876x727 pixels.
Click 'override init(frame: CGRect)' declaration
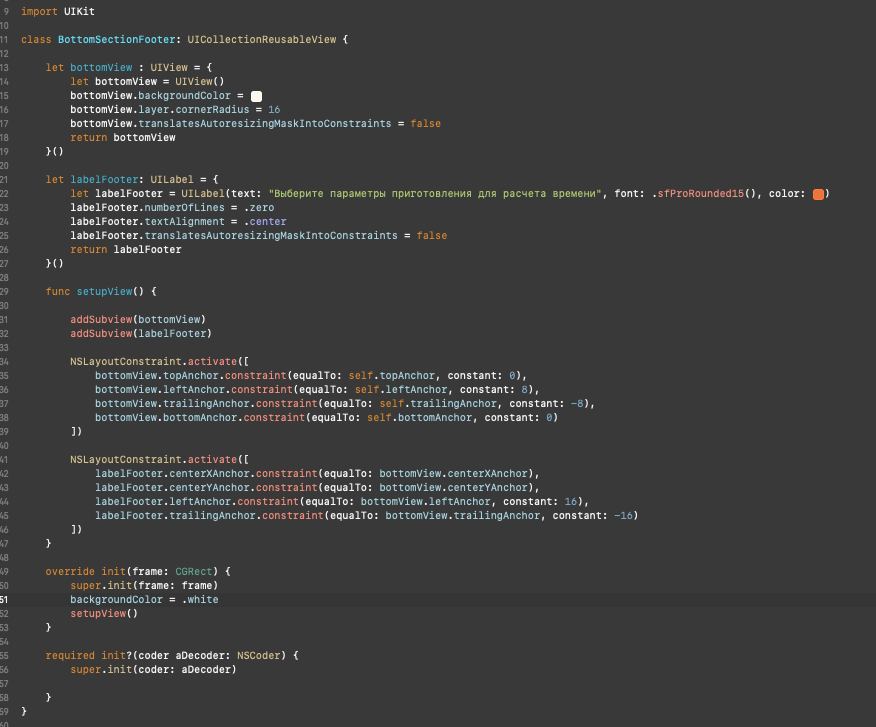(138, 572)
